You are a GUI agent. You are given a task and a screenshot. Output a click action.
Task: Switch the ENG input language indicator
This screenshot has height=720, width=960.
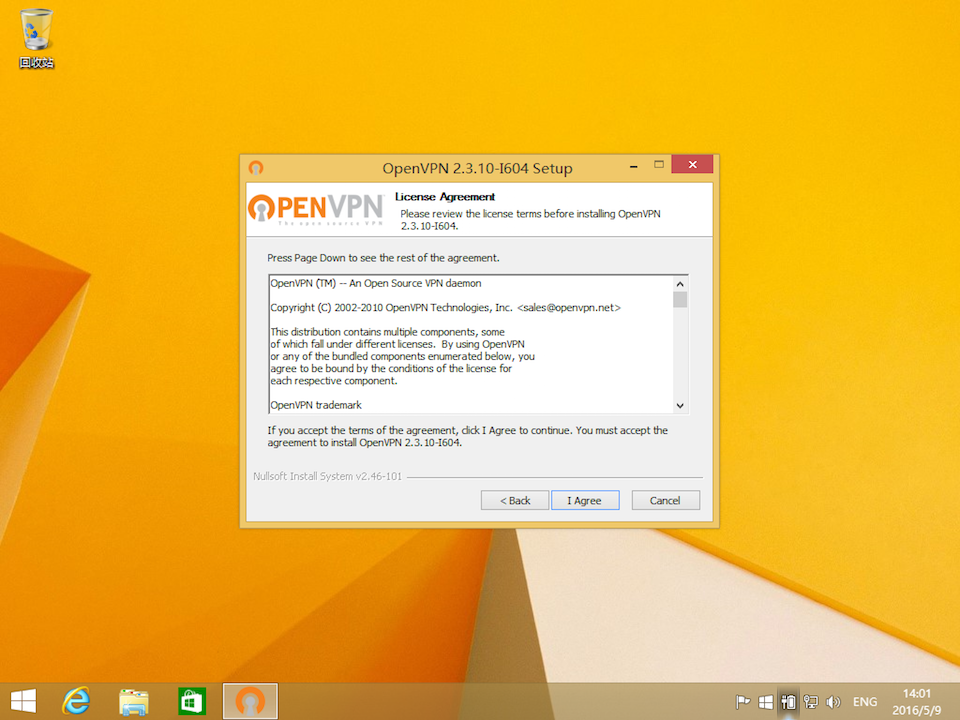pos(864,702)
